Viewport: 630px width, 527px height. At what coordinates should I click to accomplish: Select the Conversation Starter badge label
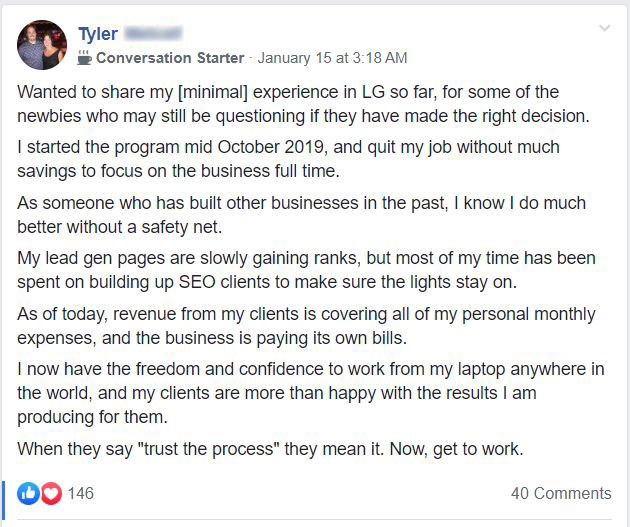pos(170,58)
